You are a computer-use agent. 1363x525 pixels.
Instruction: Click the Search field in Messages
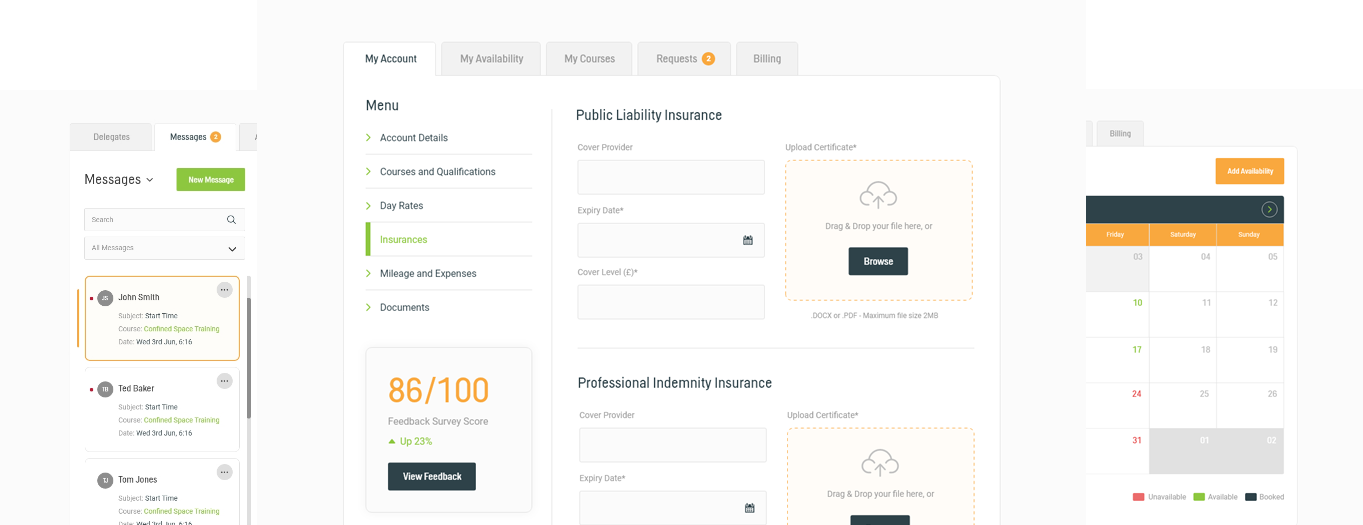[164, 220]
